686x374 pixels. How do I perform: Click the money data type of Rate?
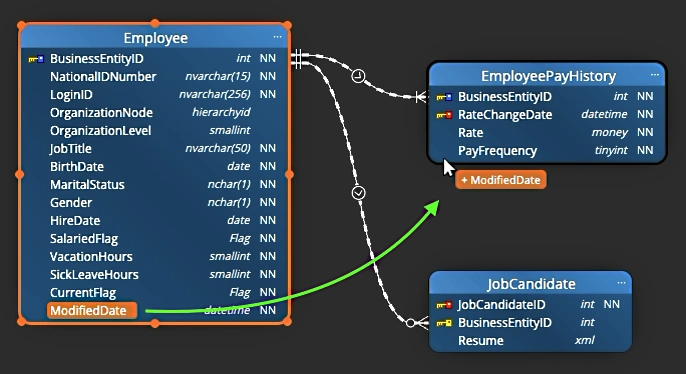pyautogui.click(x=609, y=133)
